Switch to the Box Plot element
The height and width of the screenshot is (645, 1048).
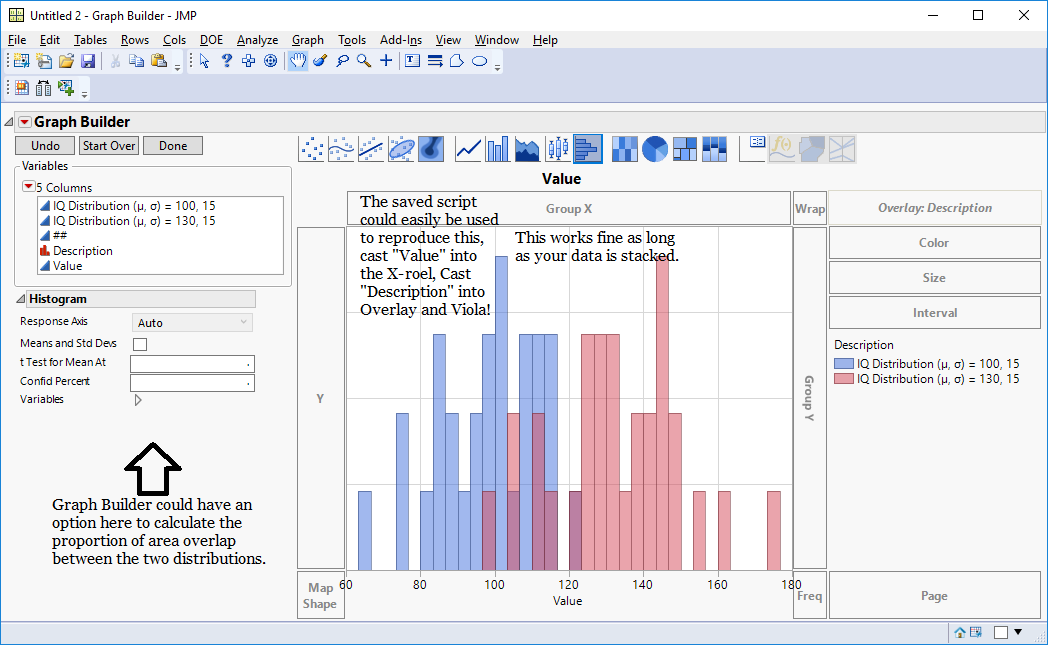point(557,147)
